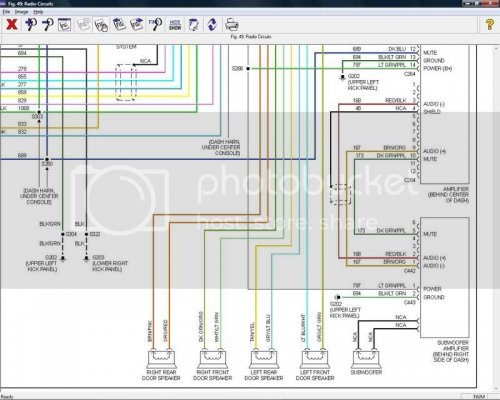Open the find figure magnifier
The image size is (500, 400).
[x=156, y=24]
